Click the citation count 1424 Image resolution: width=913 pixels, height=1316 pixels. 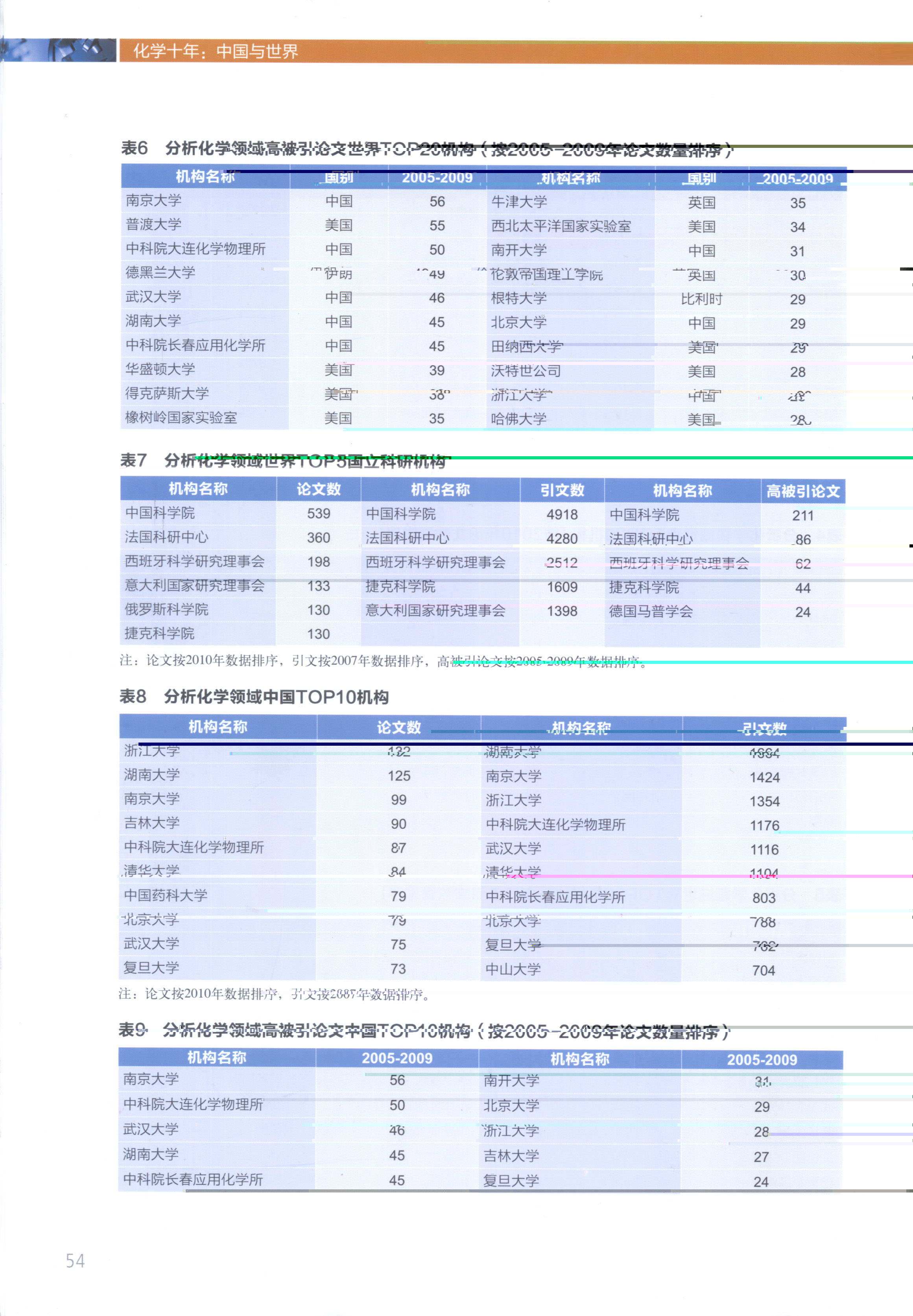[x=765, y=778]
